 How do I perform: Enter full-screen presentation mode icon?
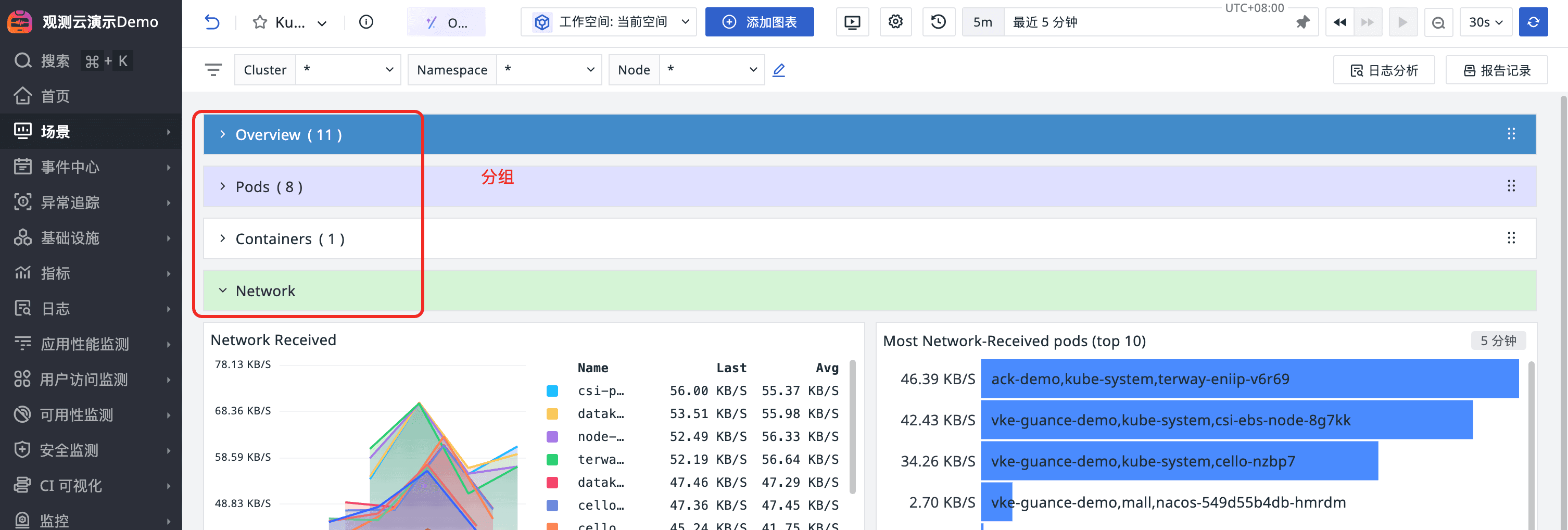pos(852,22)
